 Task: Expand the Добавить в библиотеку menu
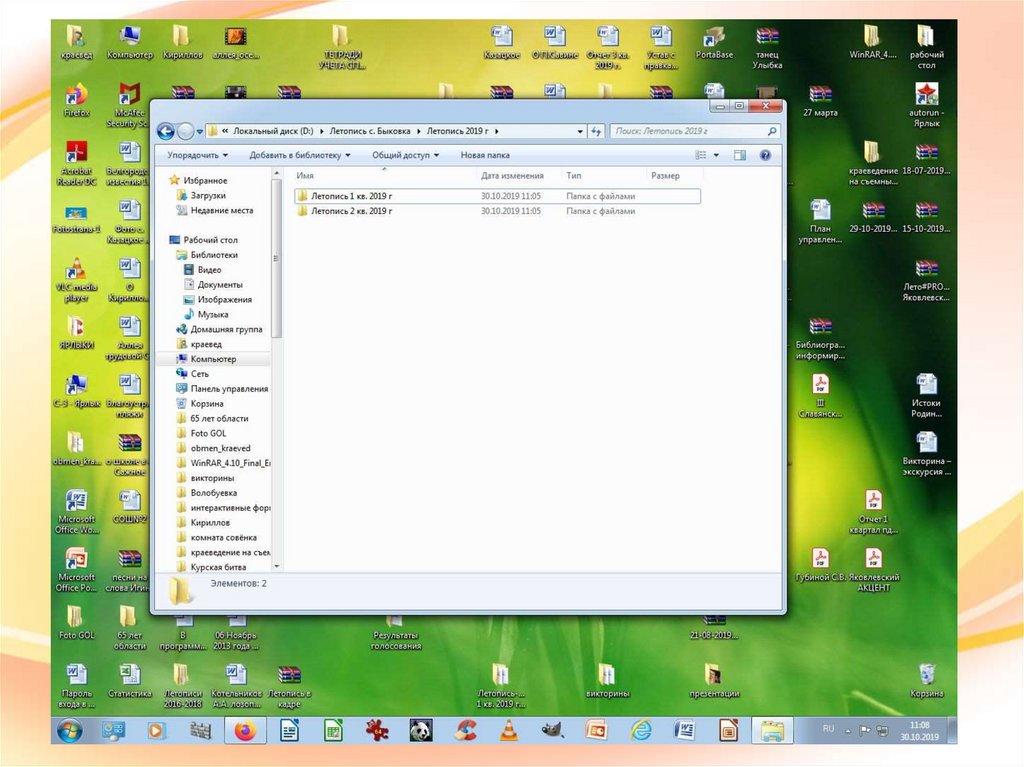click(x=300, y=155)
